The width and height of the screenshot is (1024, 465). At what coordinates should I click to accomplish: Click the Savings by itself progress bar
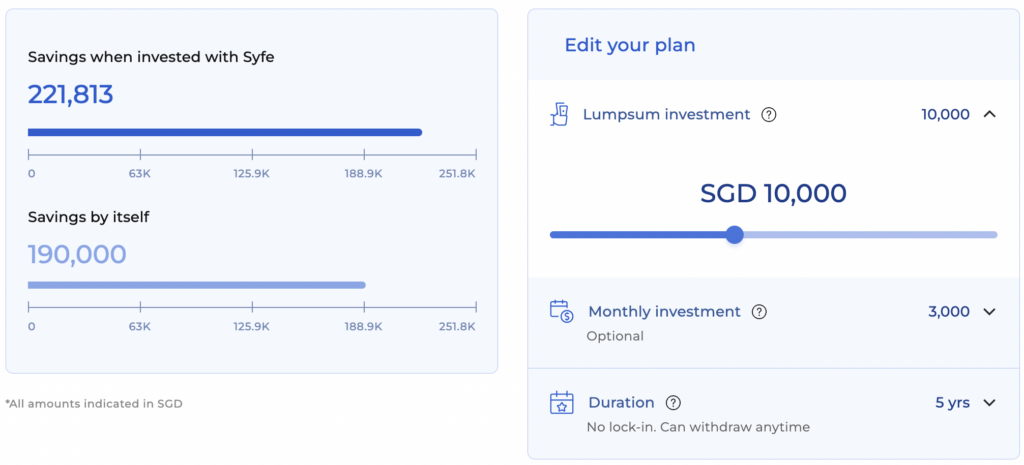pyautogui.click(x=197, y=285)
